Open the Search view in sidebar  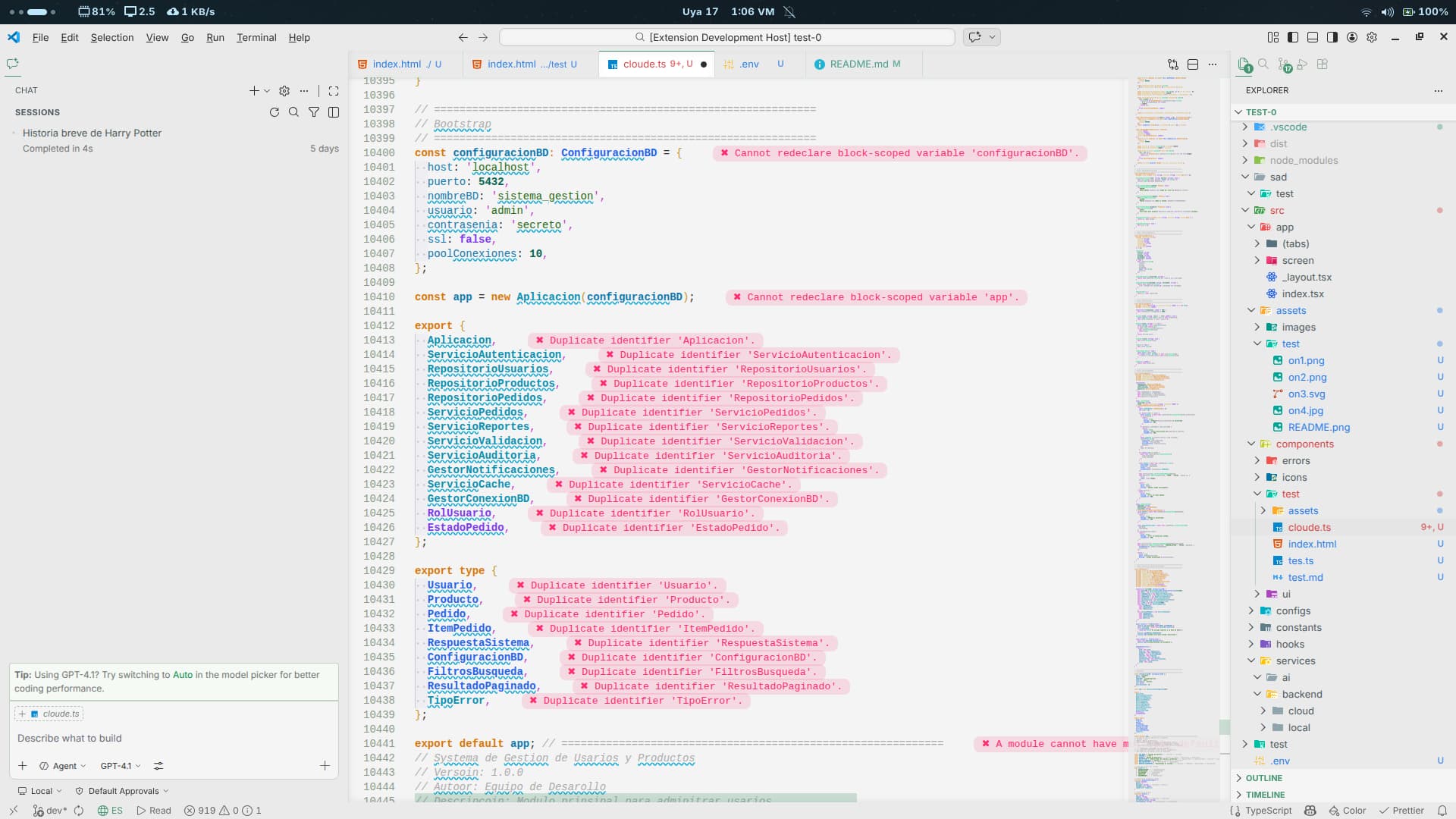[x=1263, y=64]
